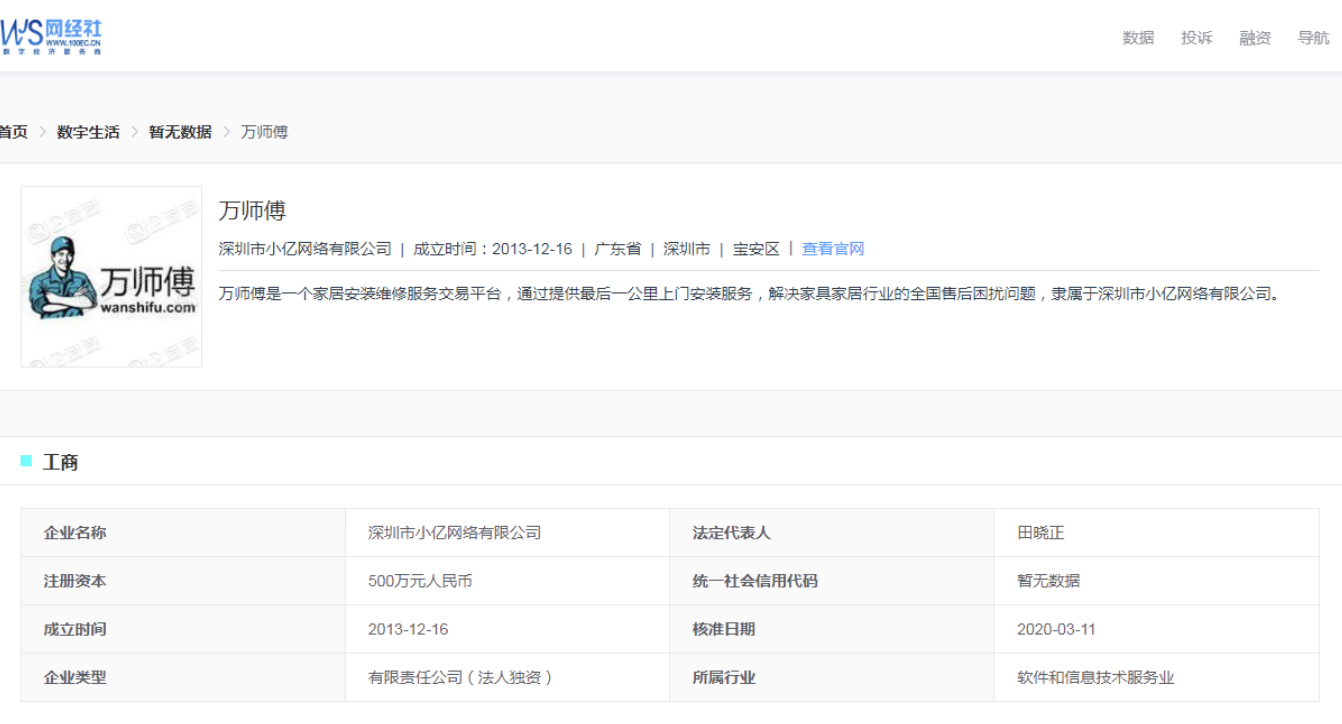The width and height of the screenshot is (1342, 724).
Task: Select 法定代表人 label cell
Action: pyautogui.click(x=832, y=533)
